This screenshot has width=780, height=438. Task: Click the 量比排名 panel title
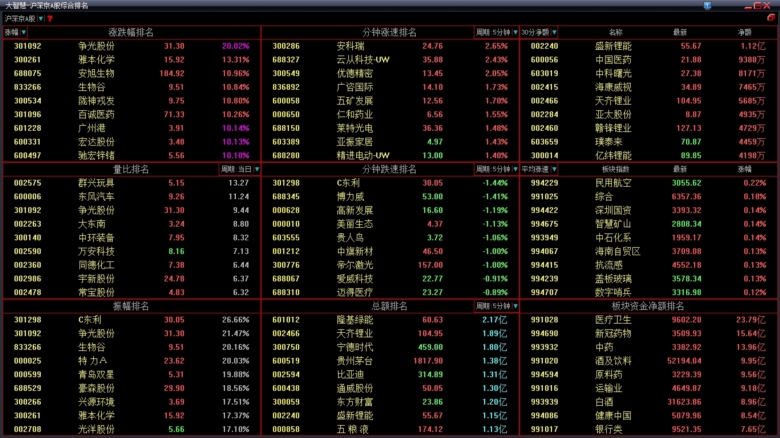coord(131,169)
